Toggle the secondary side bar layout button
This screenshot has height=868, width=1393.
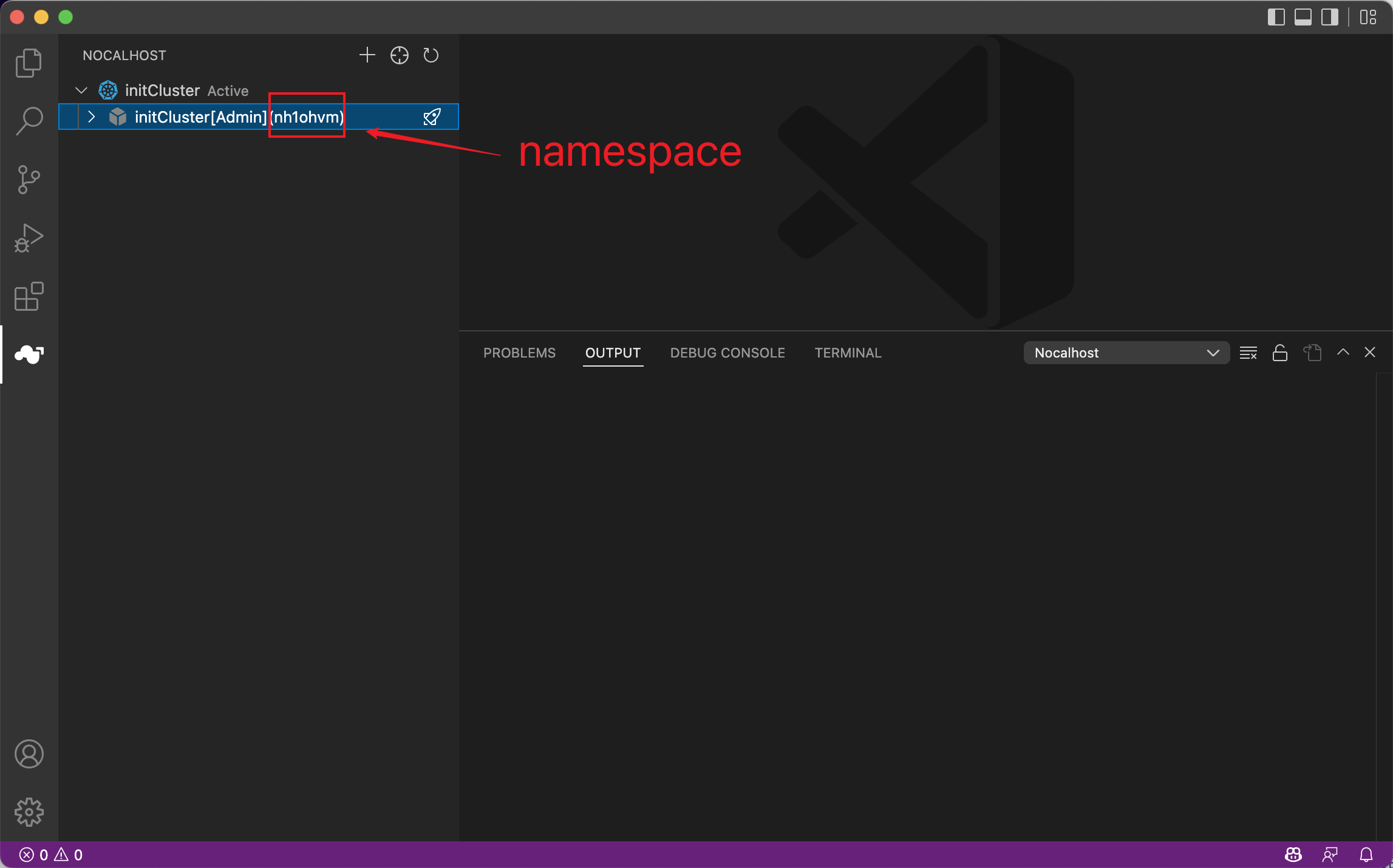1329,17
